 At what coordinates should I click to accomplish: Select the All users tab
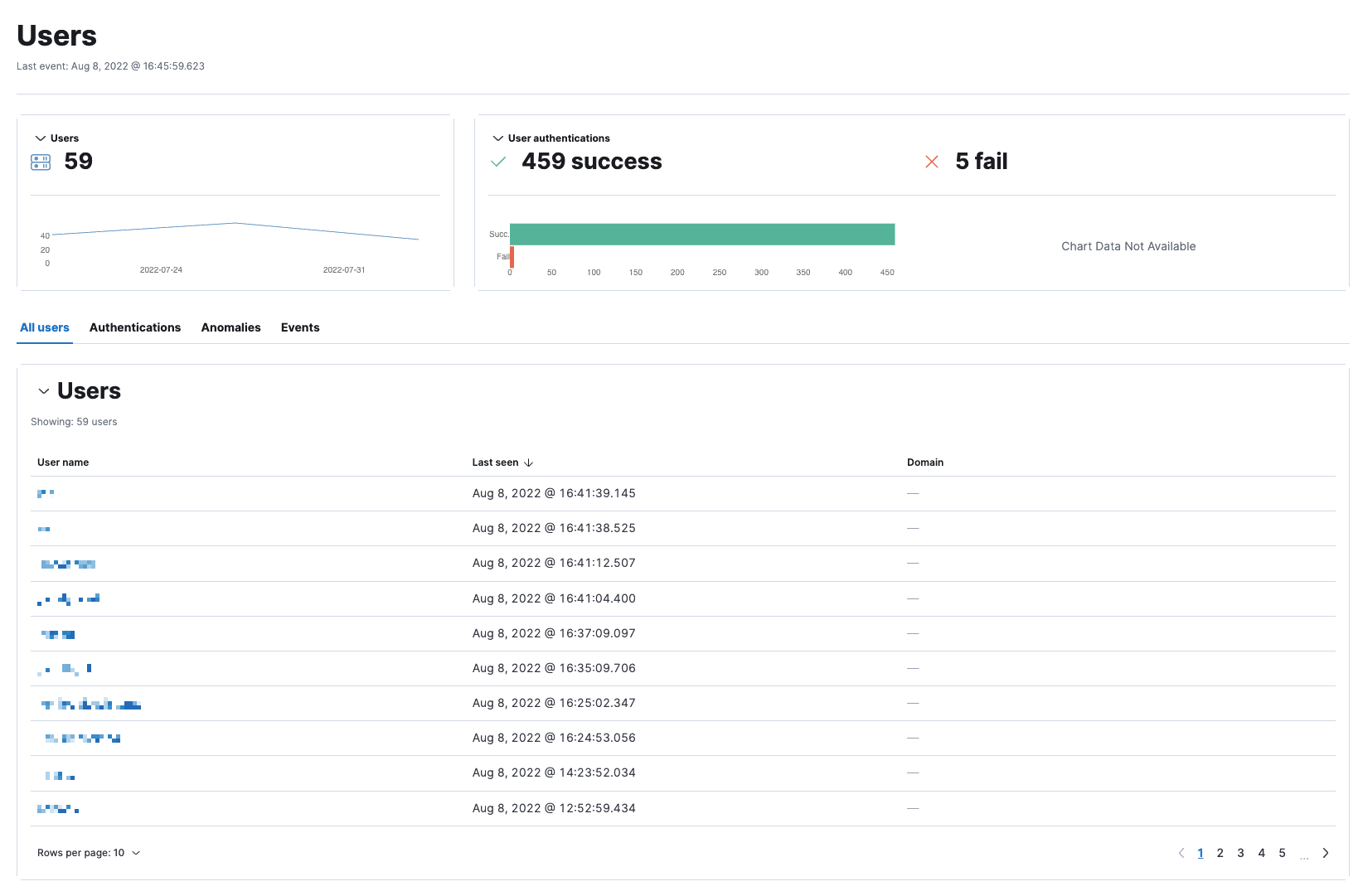click(44, 327)
